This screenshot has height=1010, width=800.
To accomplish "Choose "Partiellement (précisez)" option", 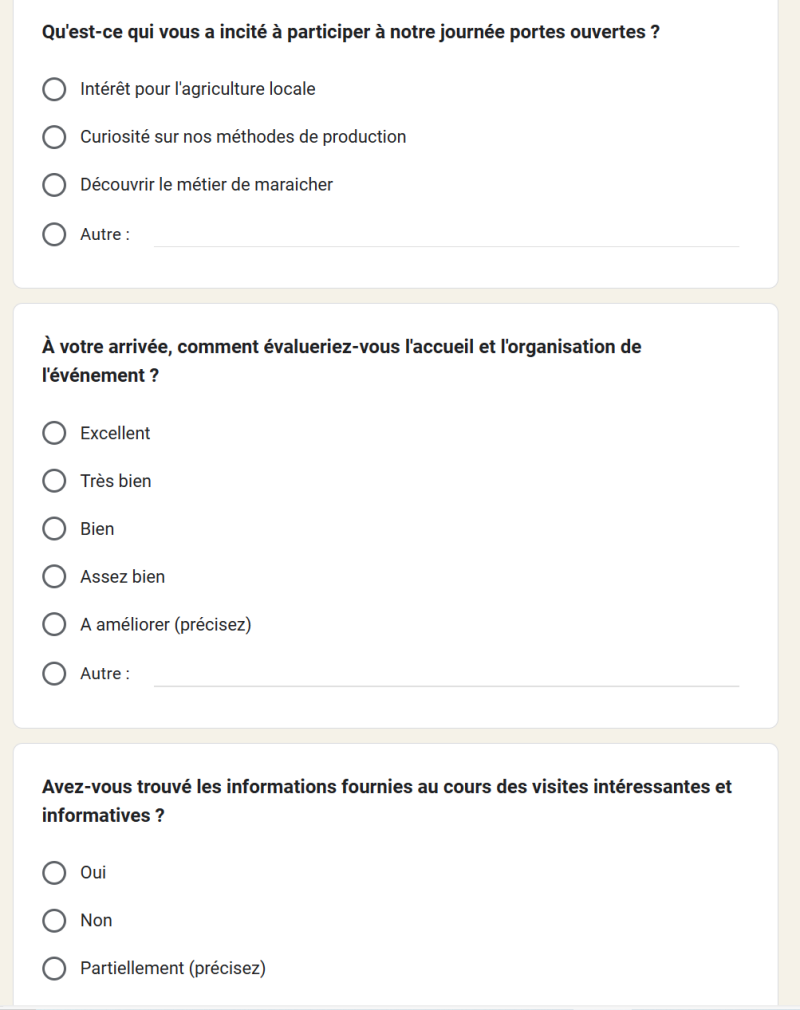I will pyautogui.click(x=54, y=968).
